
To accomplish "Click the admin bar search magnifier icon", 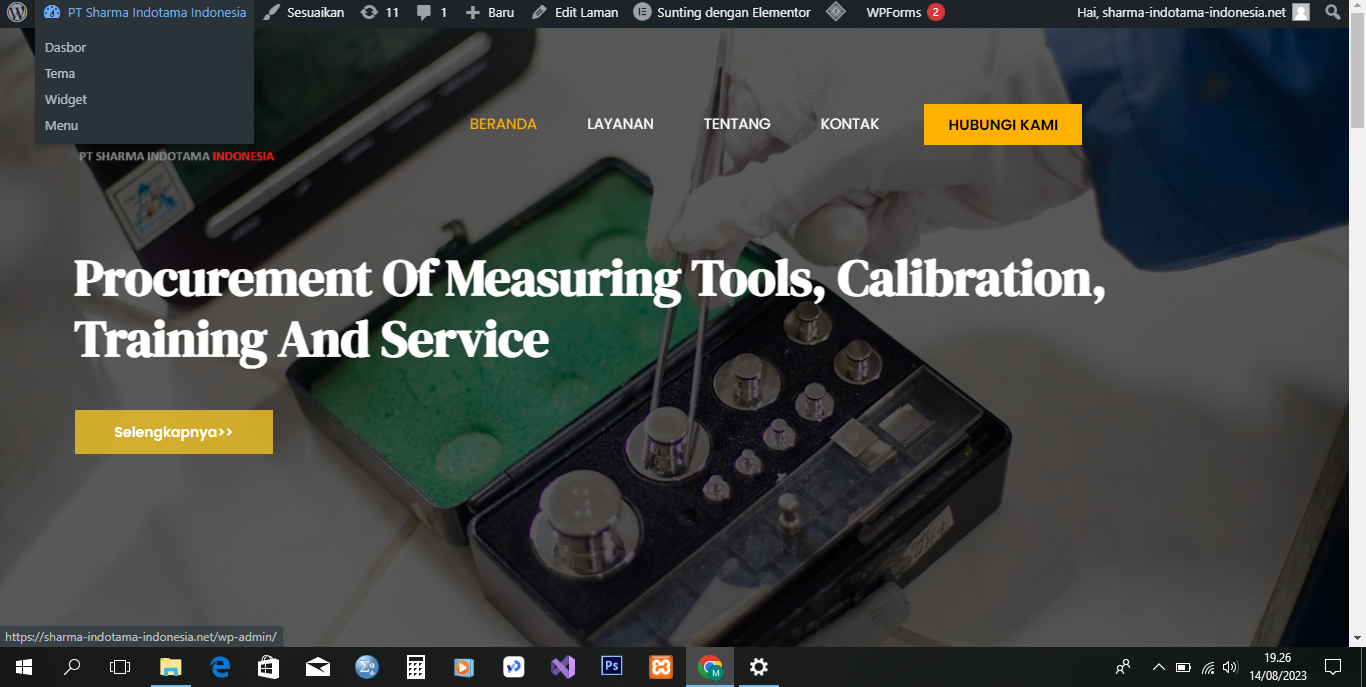I will [1332, 13].
